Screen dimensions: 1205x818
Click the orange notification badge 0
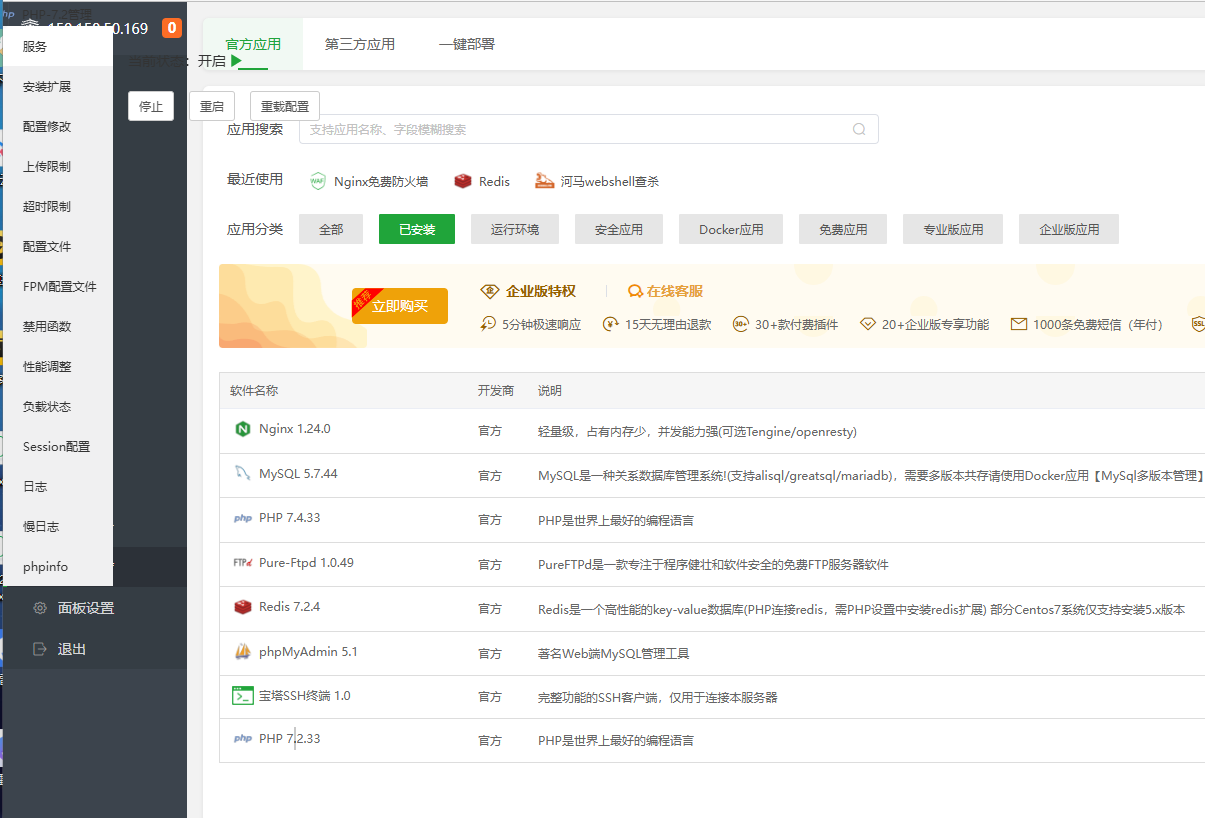tap(172, 28)
